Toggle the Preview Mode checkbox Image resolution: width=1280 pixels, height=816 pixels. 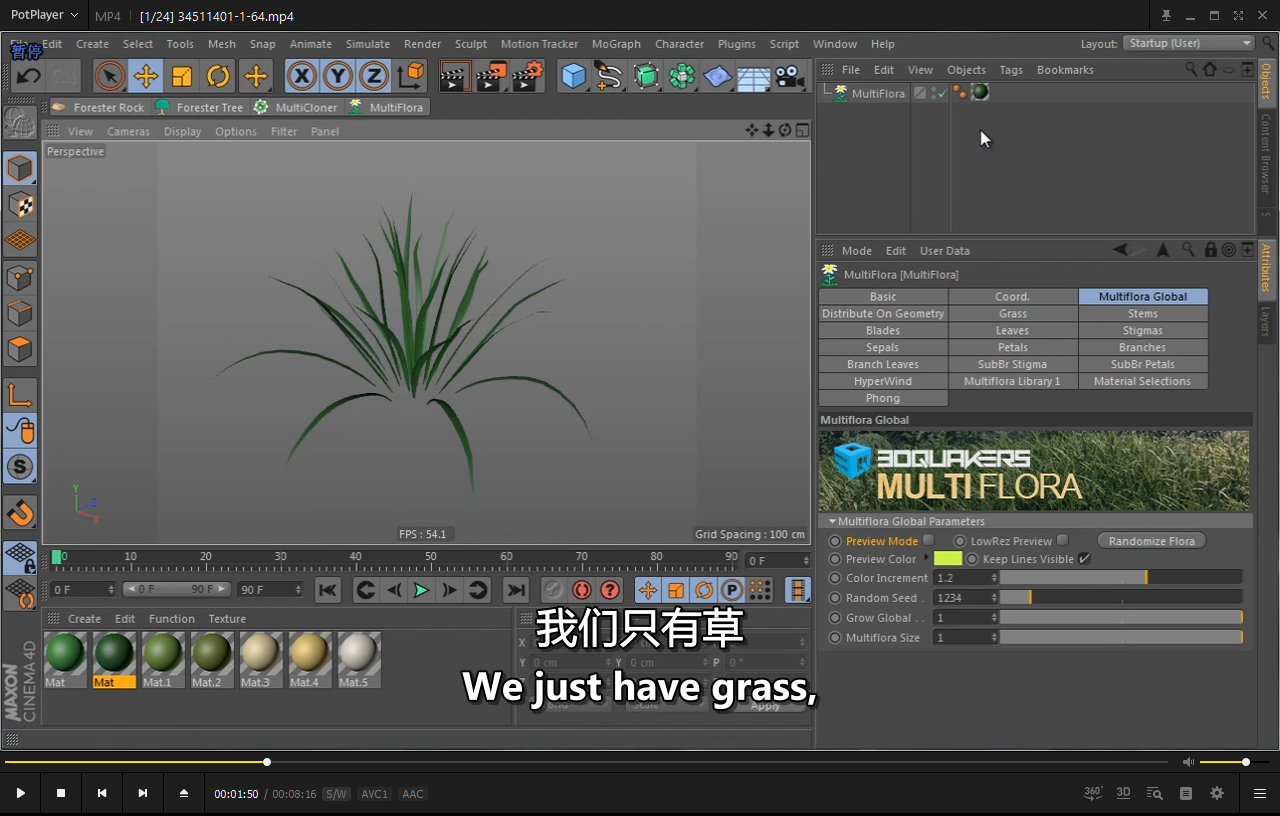(x=928, y=540)
